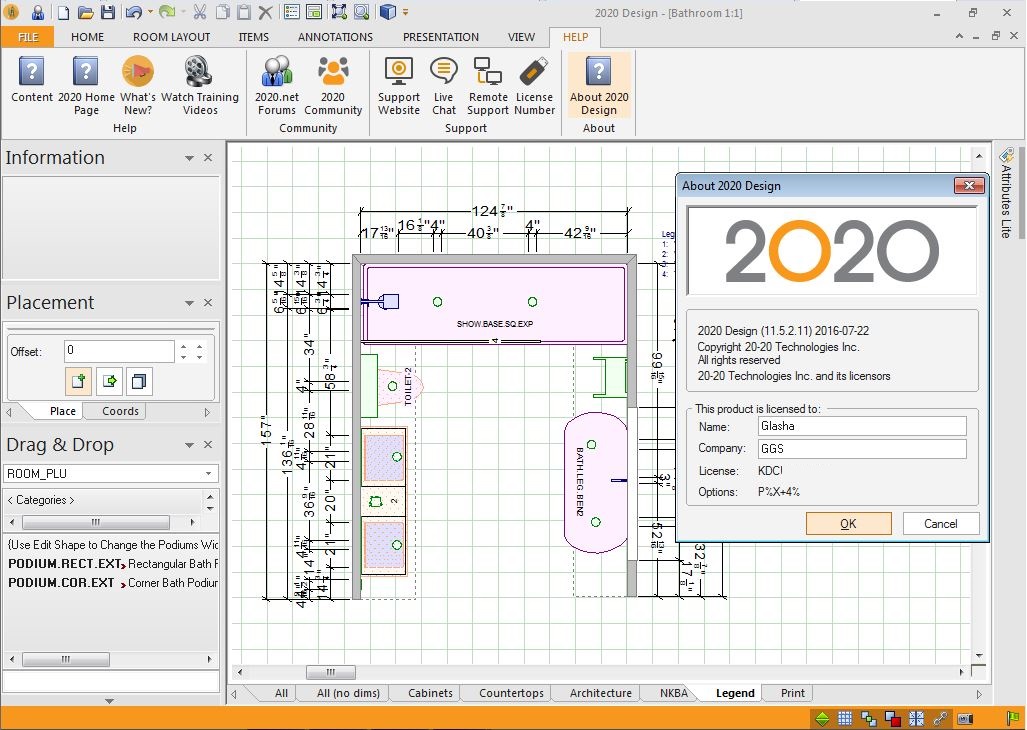Click the Company field showing GGS
The image size is (1027, 730).
(x=862, y=448)
